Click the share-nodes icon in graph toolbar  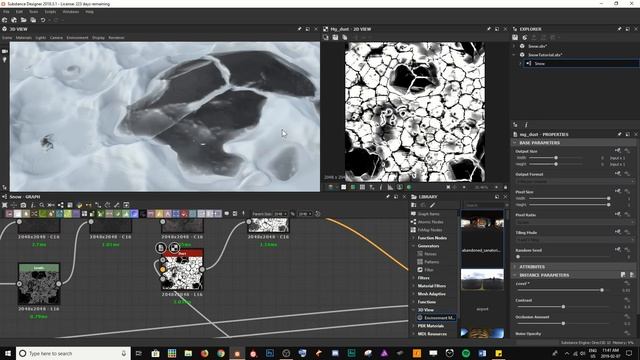click(x=60, y=205)
